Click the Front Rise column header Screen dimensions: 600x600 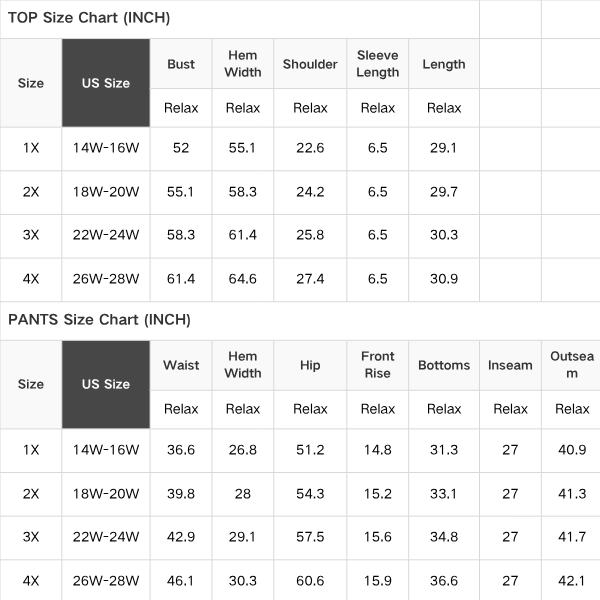coord(378,365)
